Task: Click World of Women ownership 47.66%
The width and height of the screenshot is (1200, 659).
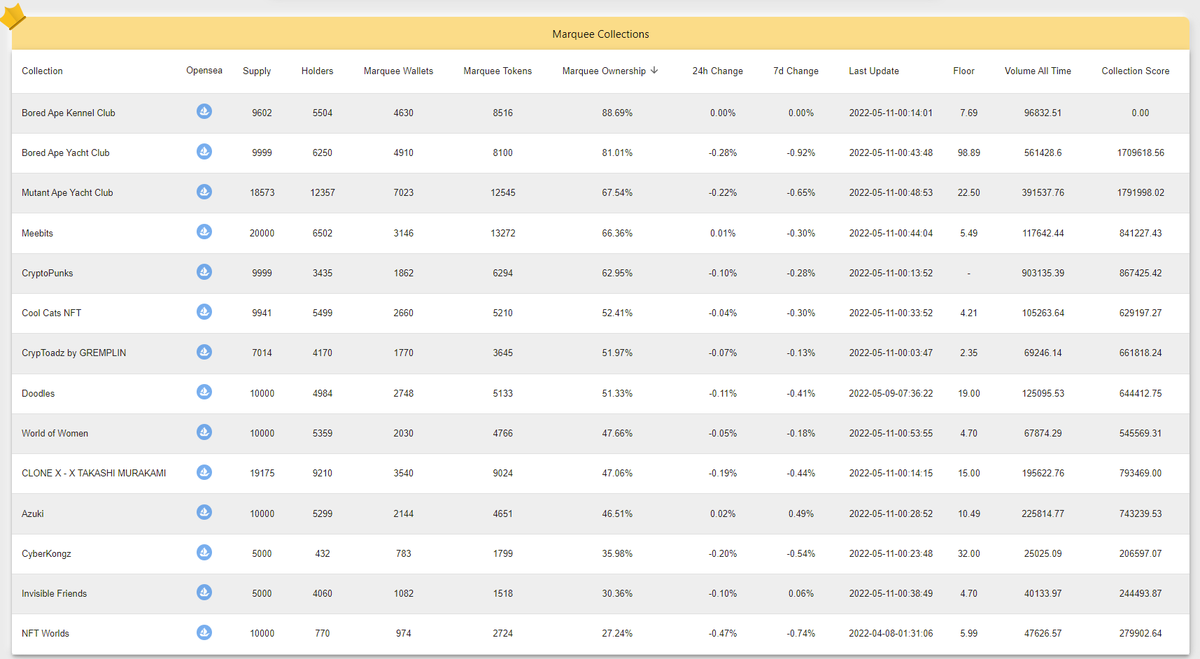Action: coord(617,433)
